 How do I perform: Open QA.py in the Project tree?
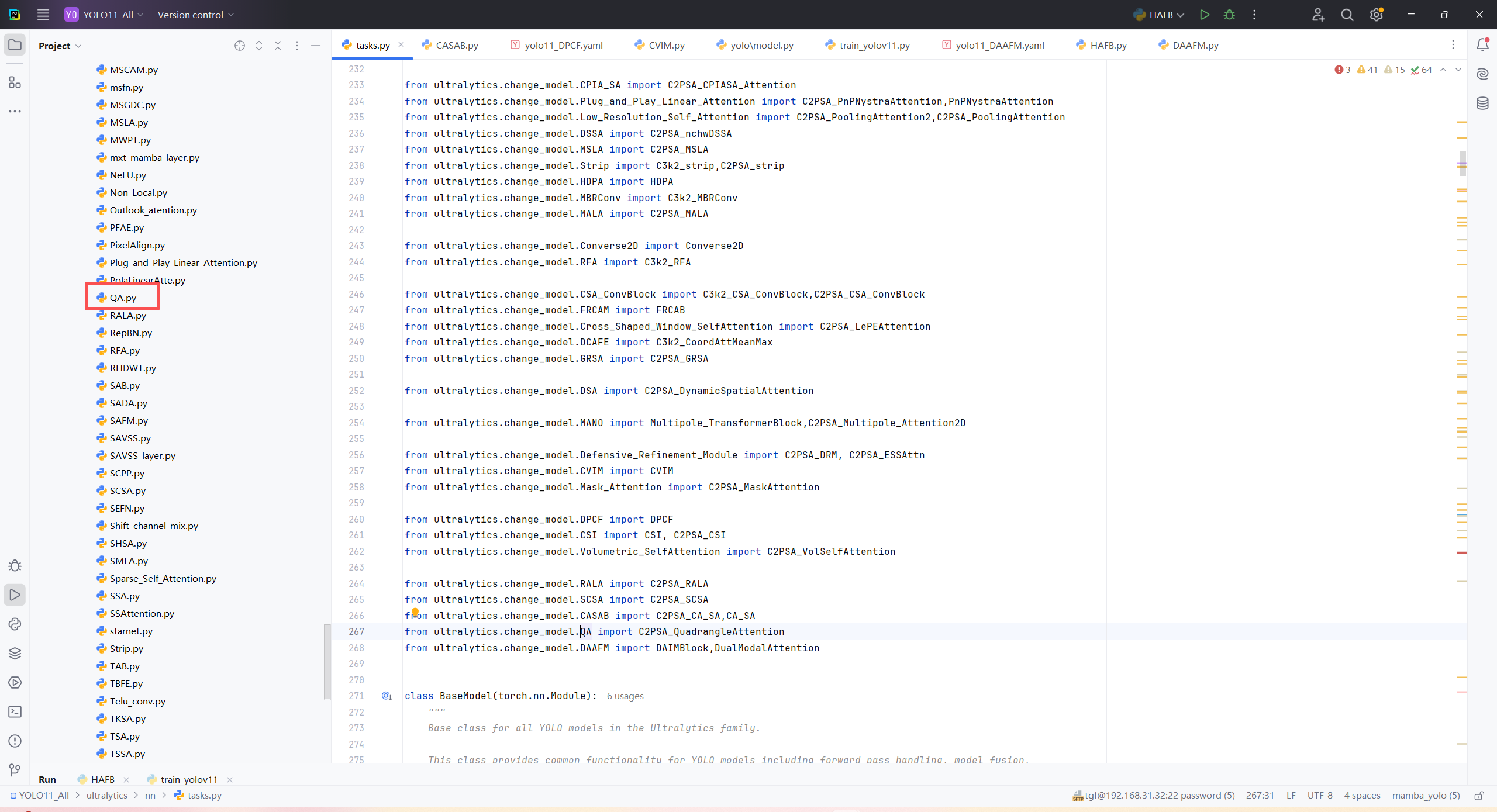pos(123,298)
